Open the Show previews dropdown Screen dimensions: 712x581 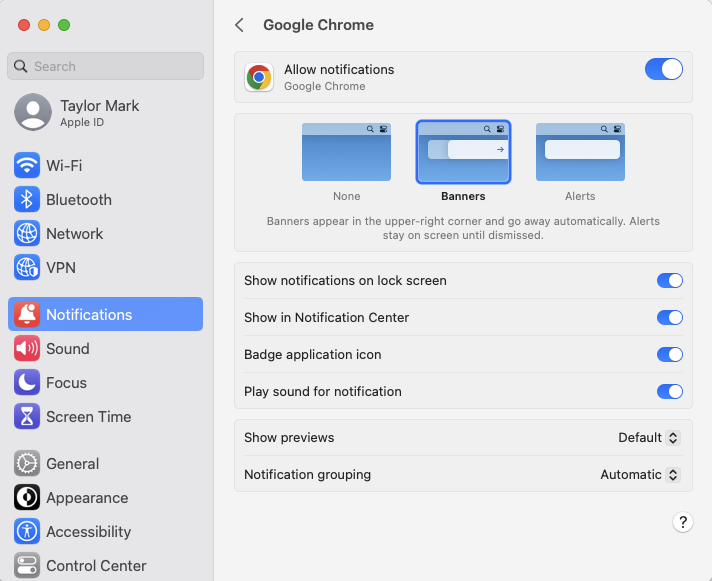point(649,438)
